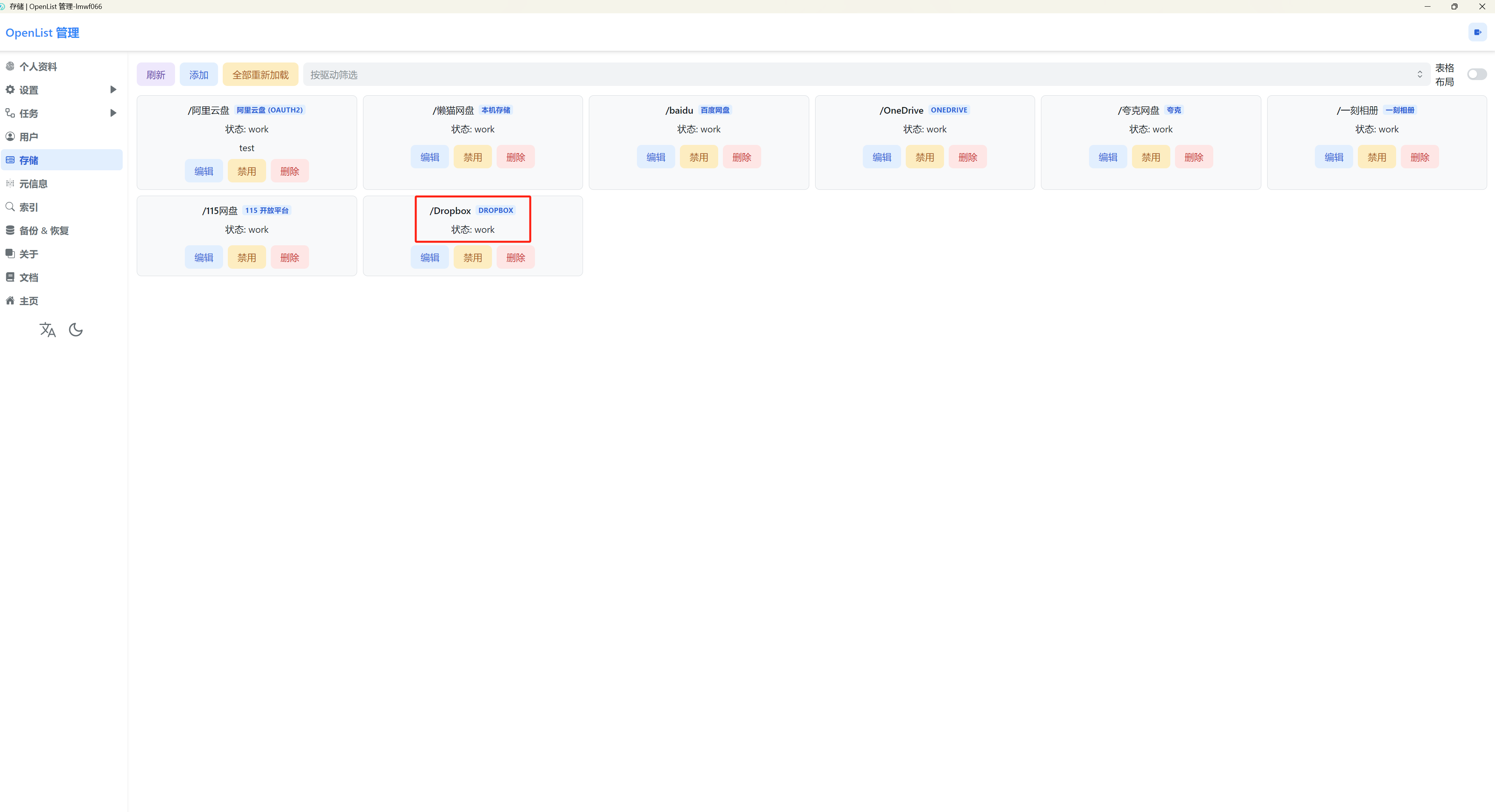Toggle dark mode with the moon icon

(x=75, y=330)
